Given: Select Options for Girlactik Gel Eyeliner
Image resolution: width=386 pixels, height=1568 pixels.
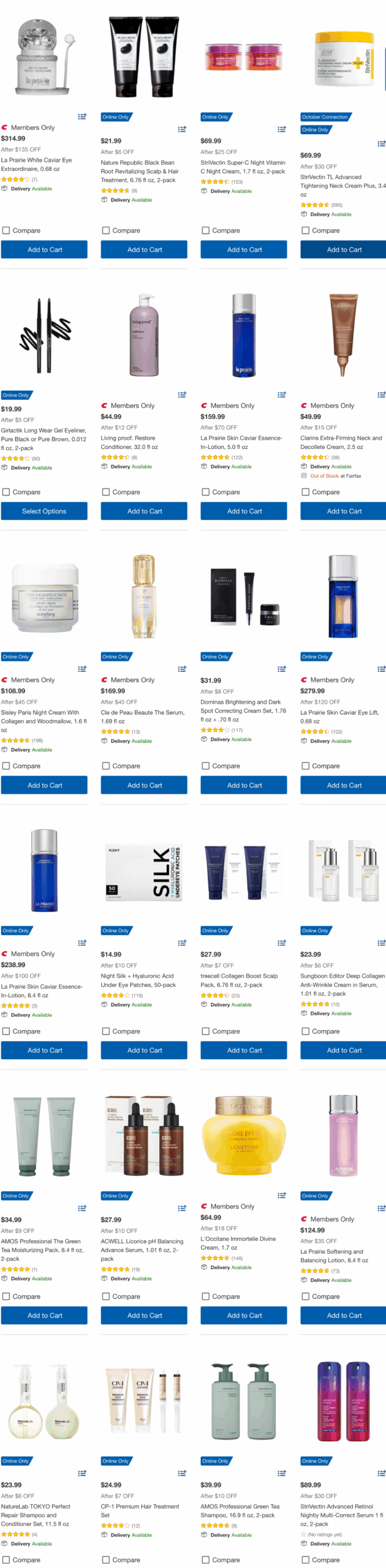Looking at the screenshot, I should tap(44, 511).
